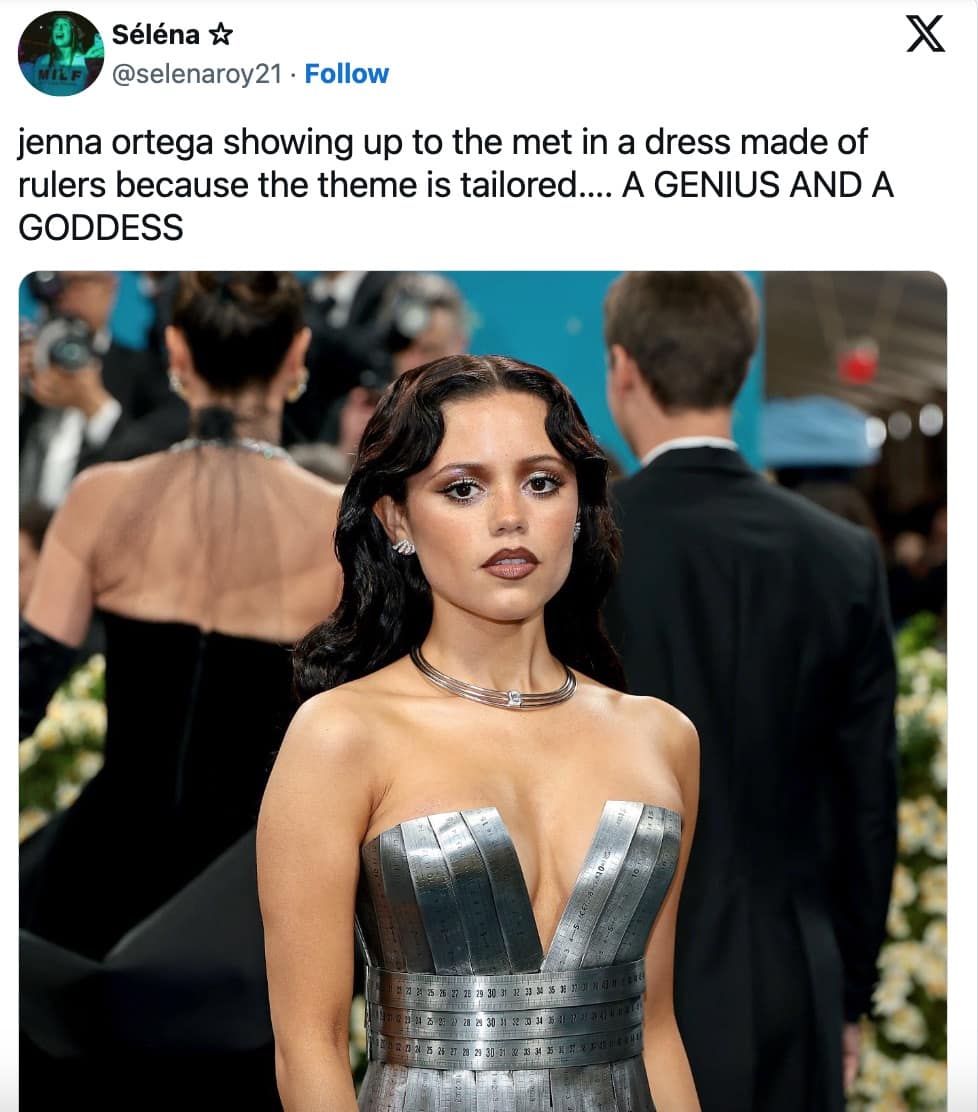
Task: Click the MILF badge on the avatar
Action: pyautogui.click(x=60, y=74)
